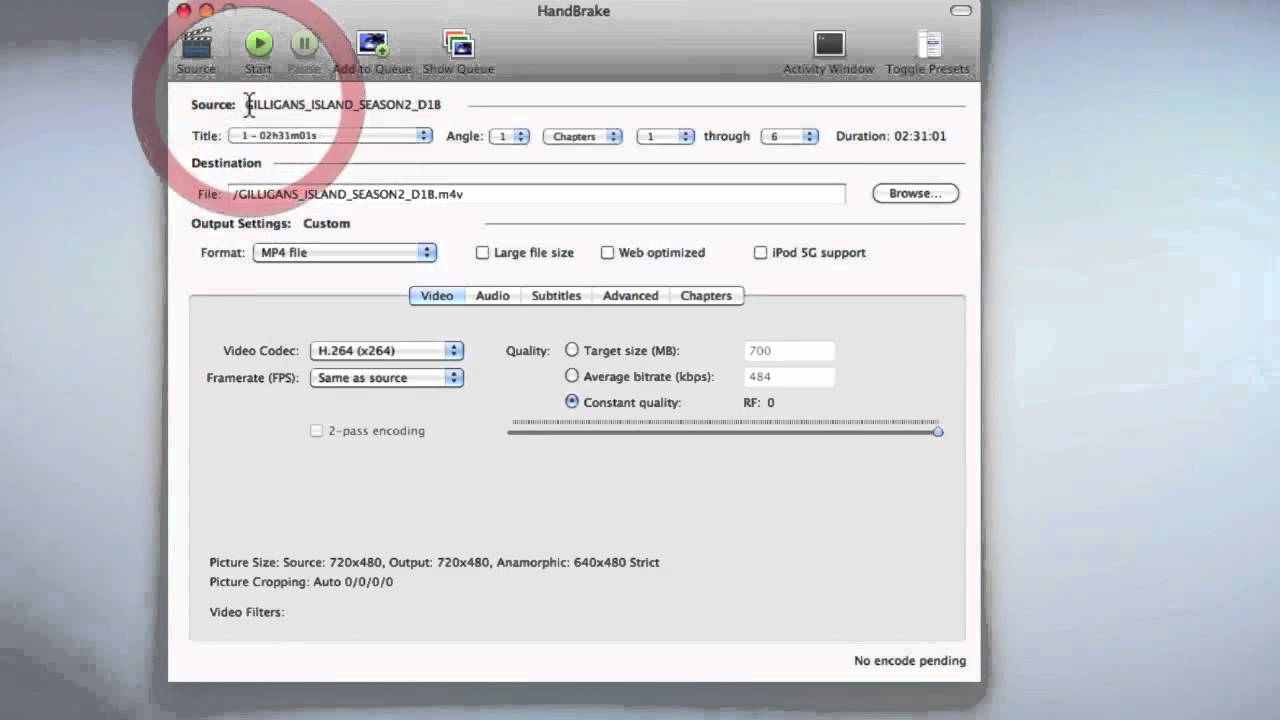This screenshot has height=720, width=1280.
Task: Open the Framerate (FPS) dropdown
Action: point(387,378)
